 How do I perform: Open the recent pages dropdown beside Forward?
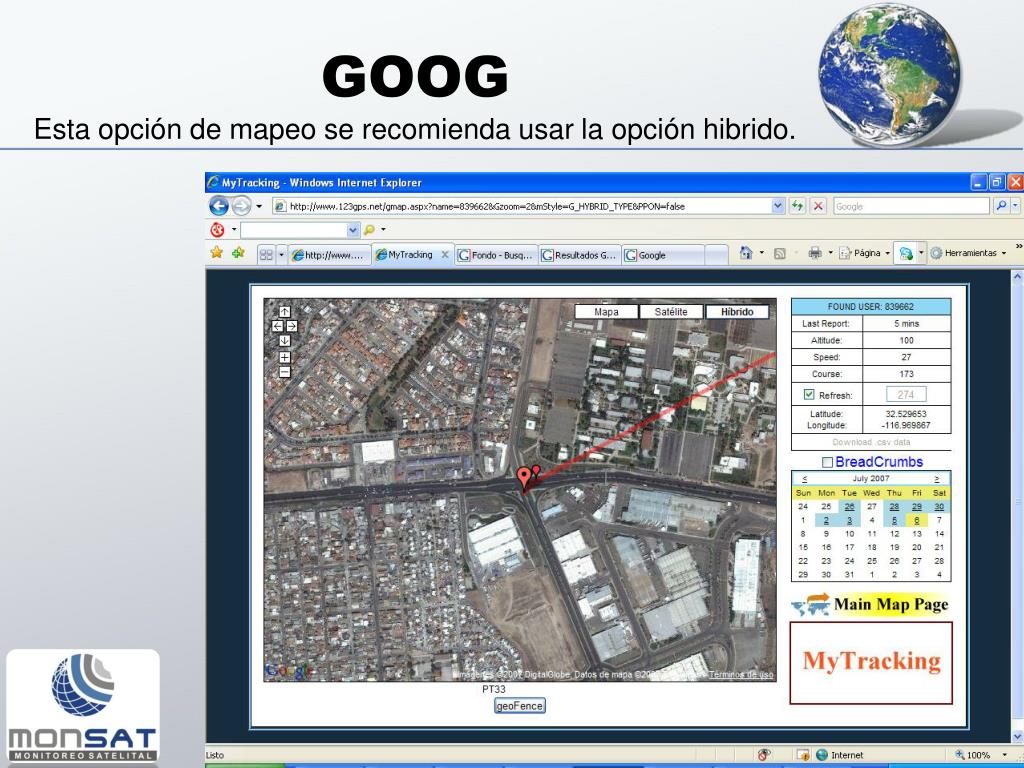click(x=259, y=206)
